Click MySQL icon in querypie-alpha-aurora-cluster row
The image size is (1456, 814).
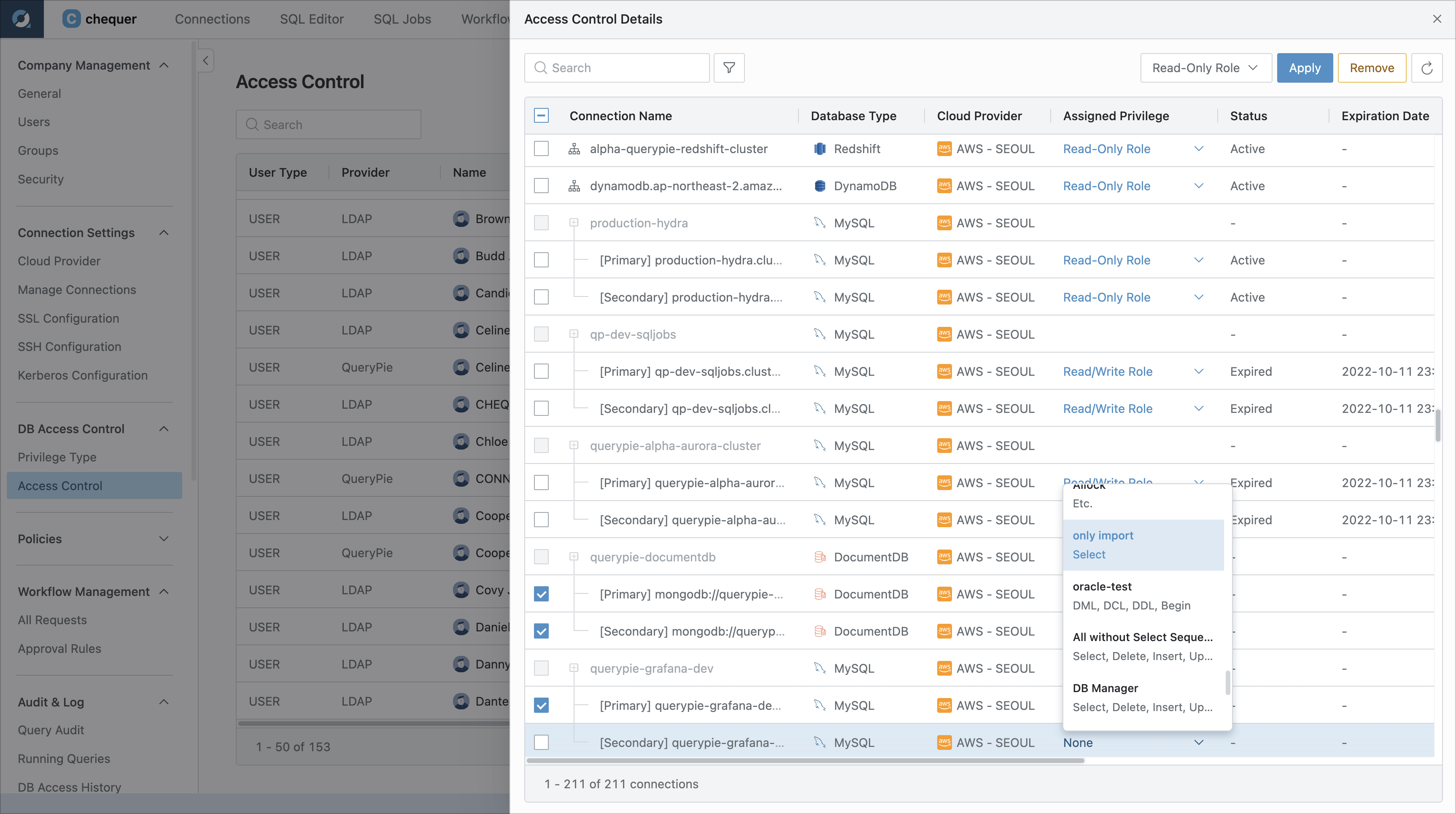[x=820, y=445]
